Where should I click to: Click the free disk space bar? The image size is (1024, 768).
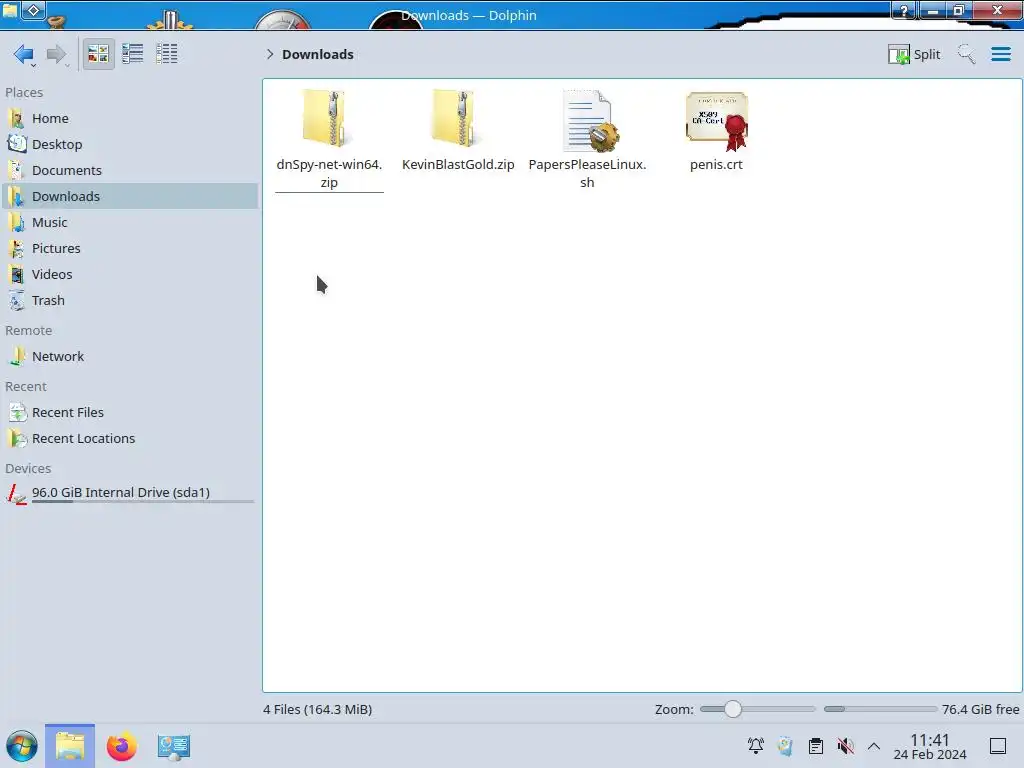pos(880,709)
